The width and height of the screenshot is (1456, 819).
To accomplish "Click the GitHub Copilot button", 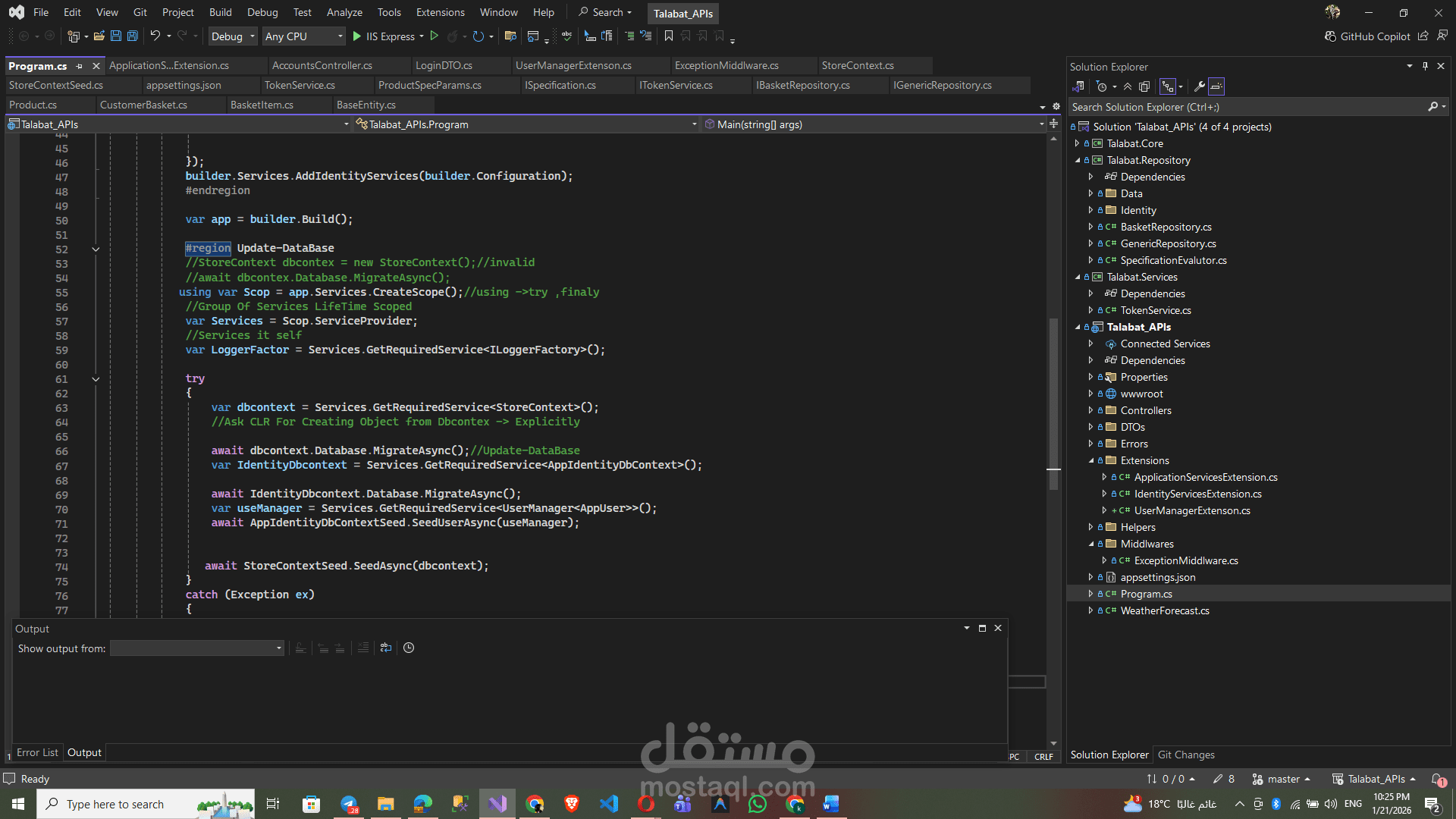I will click(x=1367, y=36).
